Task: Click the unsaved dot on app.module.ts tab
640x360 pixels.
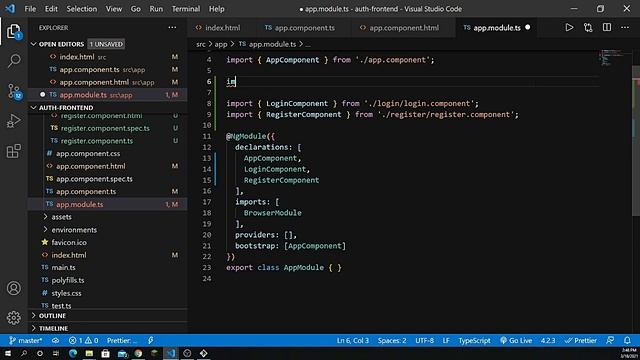Action: [x=527, y=27]
